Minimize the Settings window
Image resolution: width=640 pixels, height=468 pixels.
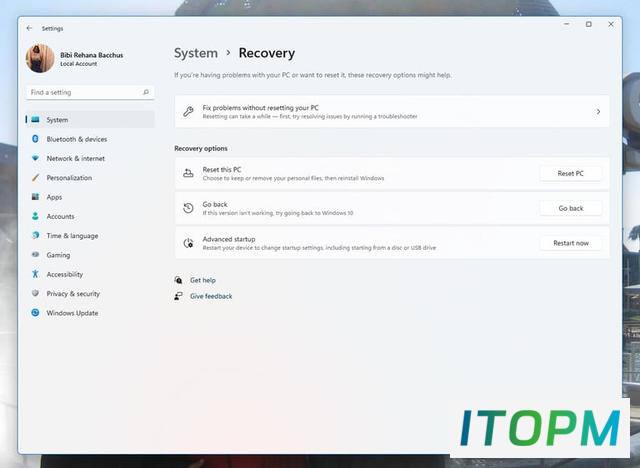(x=567, y=24)
